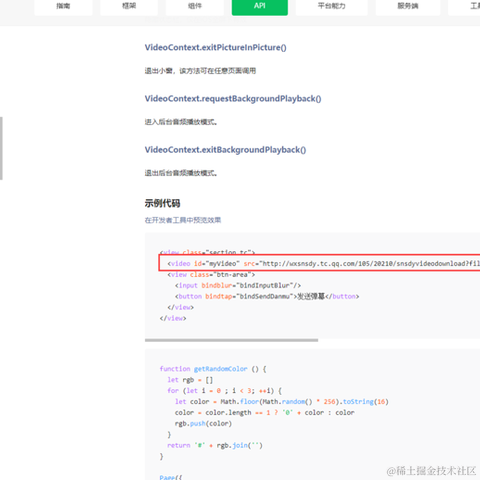The width and height of the screenshot is (480, 480).
Task: Click the color.length == 1 code line
Action: 265,413
